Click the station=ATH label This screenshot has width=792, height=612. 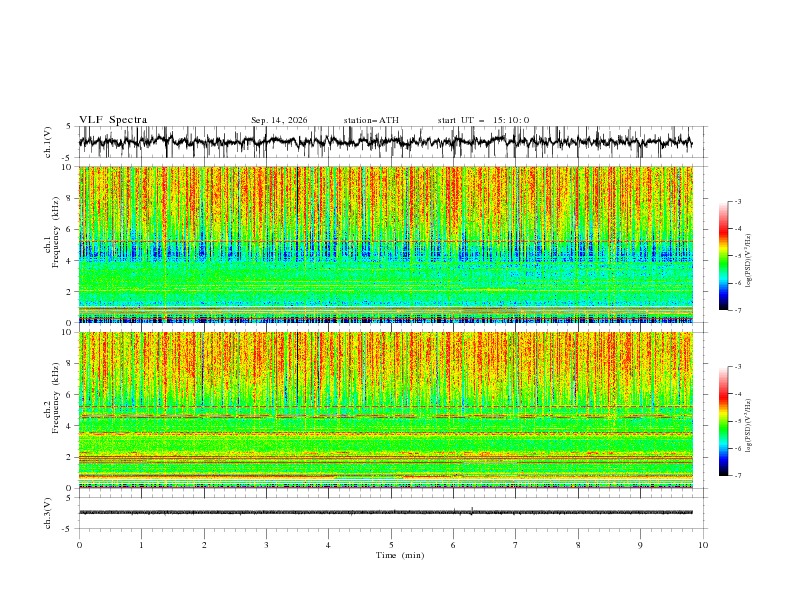[x=371, y=120]
